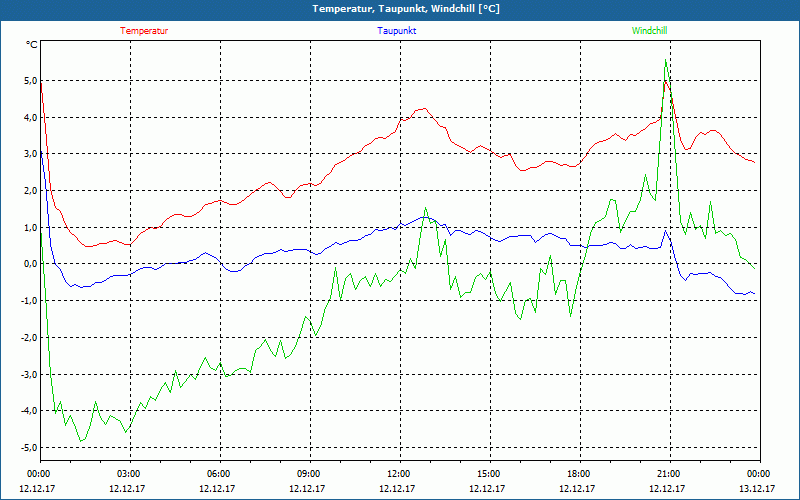Click the blue Taupunkt legend label
The image size is (800, 500).
point(396,31)
